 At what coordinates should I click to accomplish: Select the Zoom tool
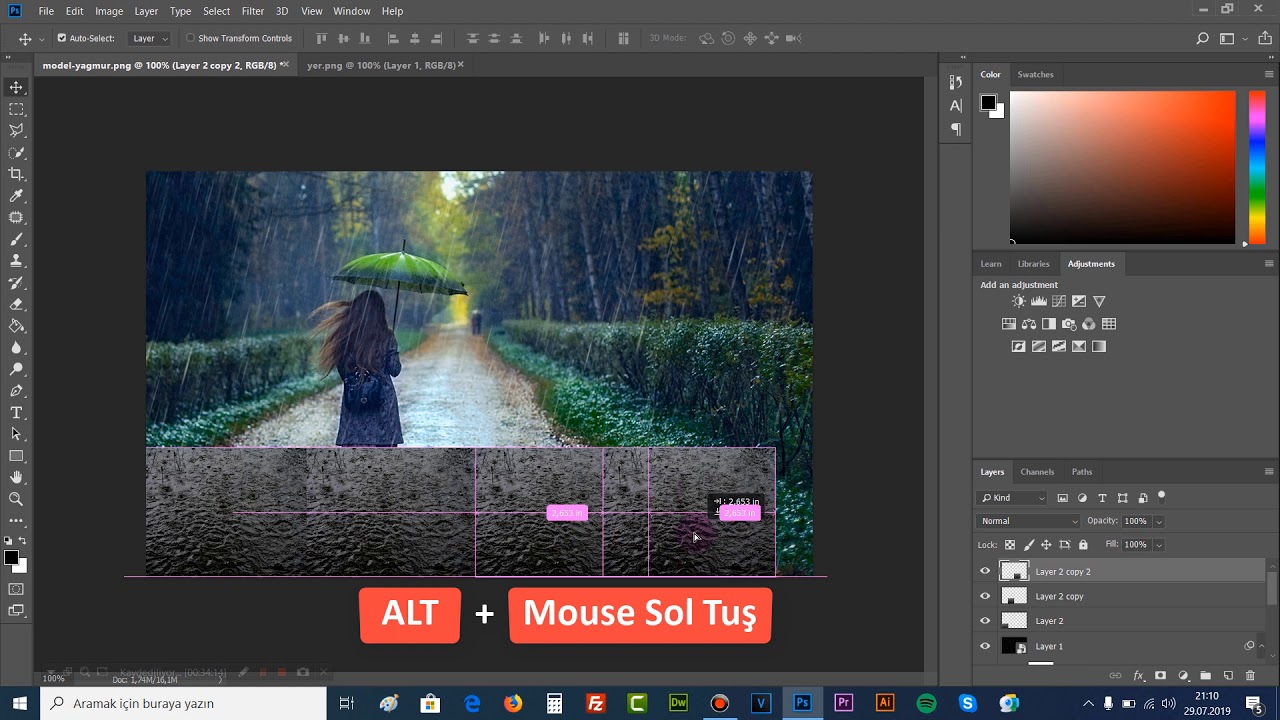tap(16, 499)
